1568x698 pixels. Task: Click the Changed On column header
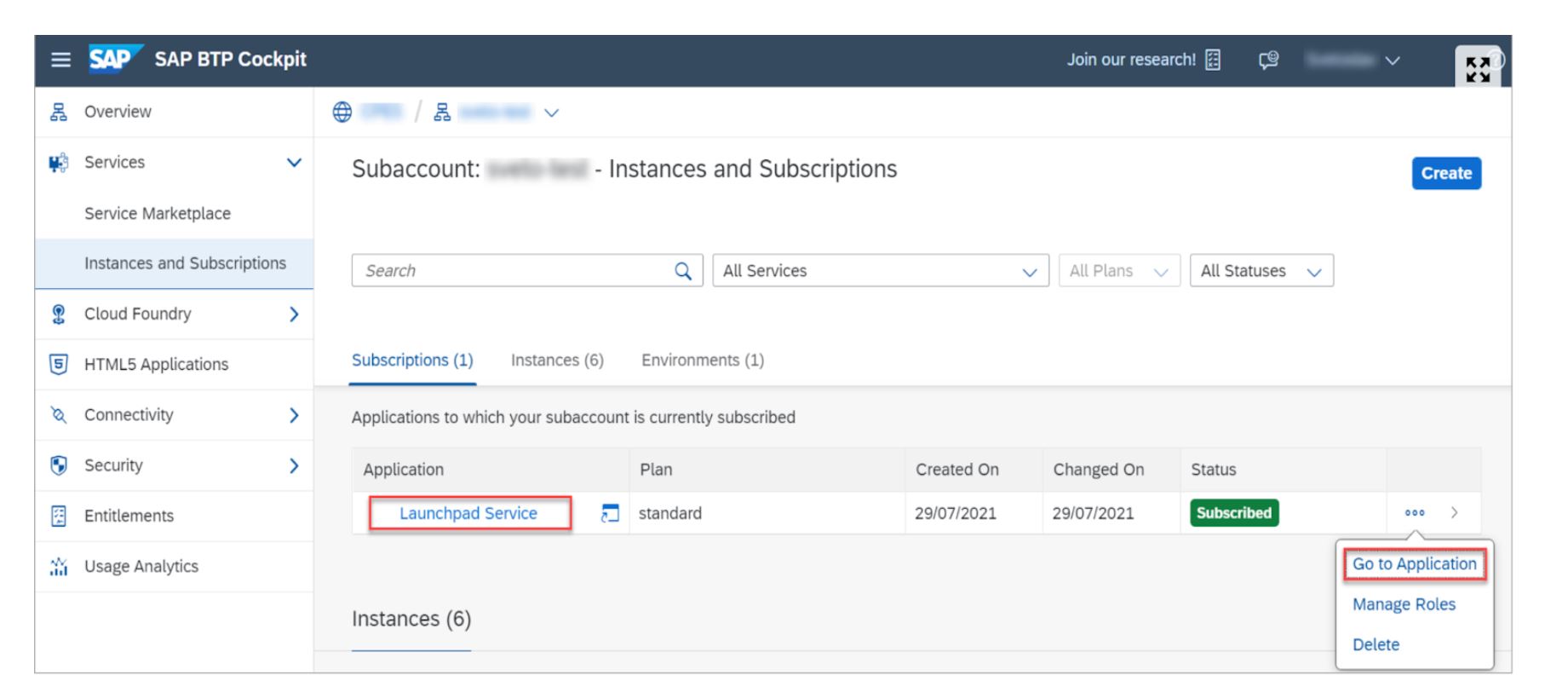click(x=1098, y=470)
